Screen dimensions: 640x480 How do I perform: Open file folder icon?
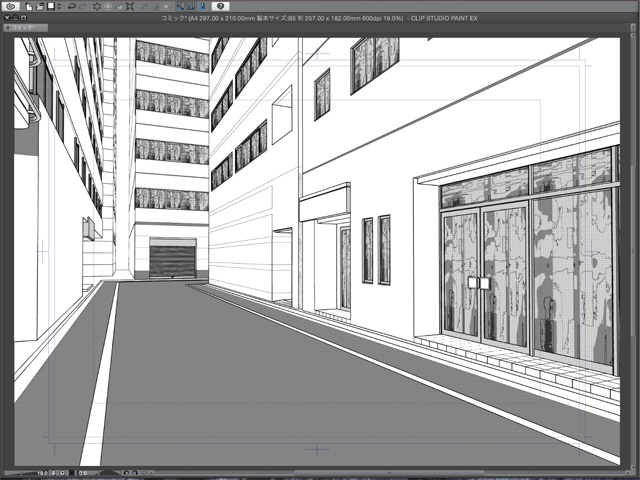pos(40,7)
